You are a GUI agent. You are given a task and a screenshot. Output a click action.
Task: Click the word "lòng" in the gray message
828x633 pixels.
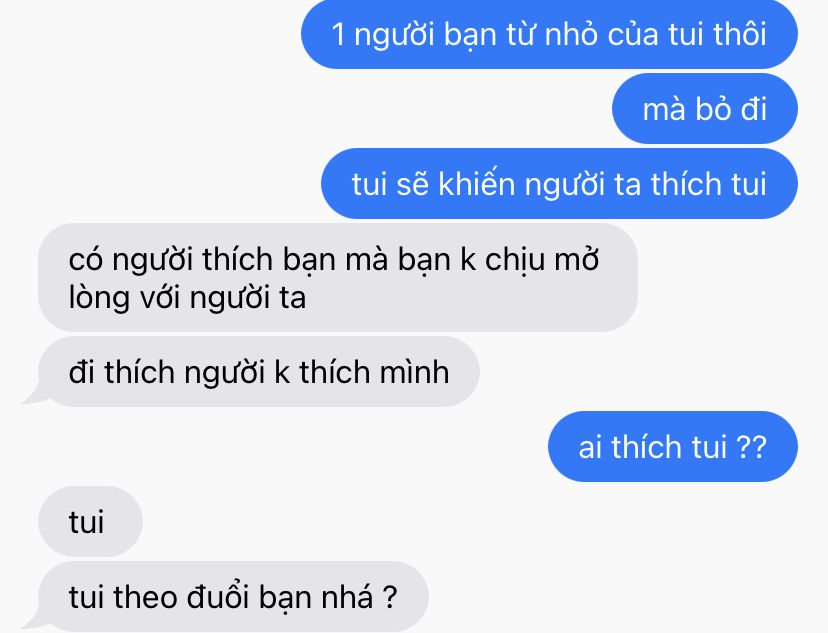point(99,298)
